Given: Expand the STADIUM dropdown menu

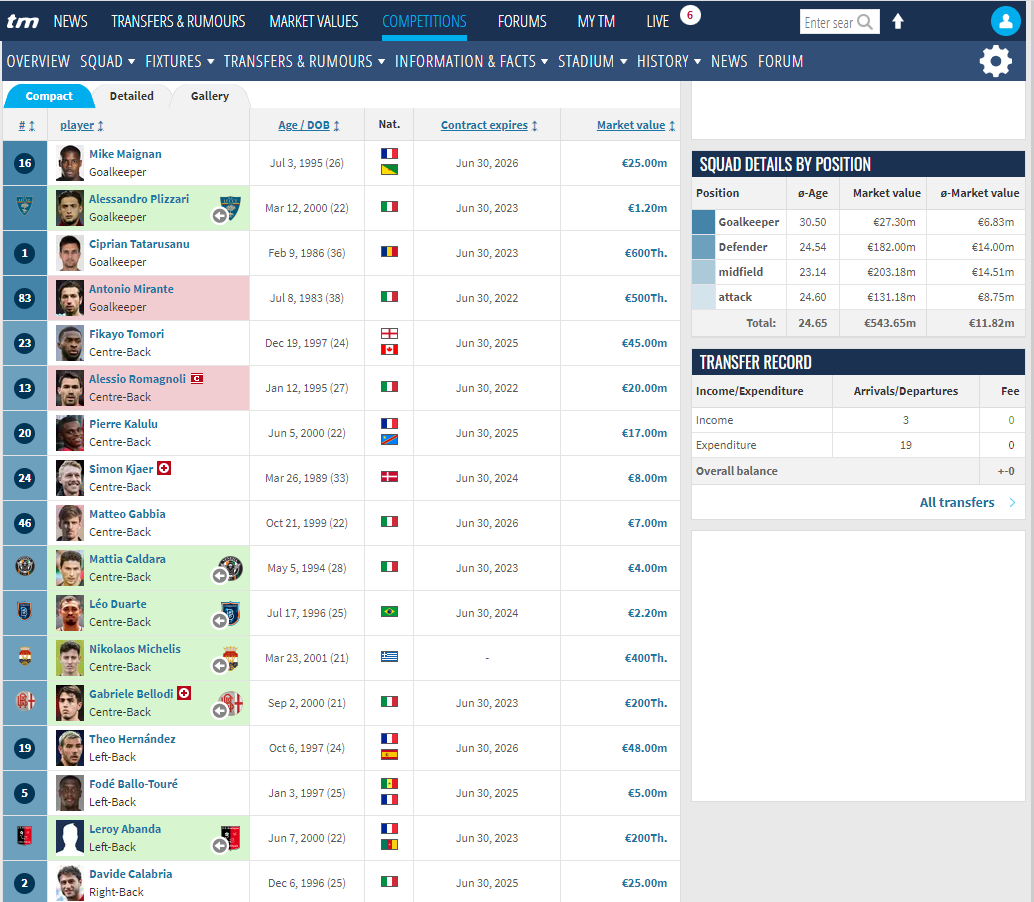Looking at the screenshot, I should [x=592, y=61].
